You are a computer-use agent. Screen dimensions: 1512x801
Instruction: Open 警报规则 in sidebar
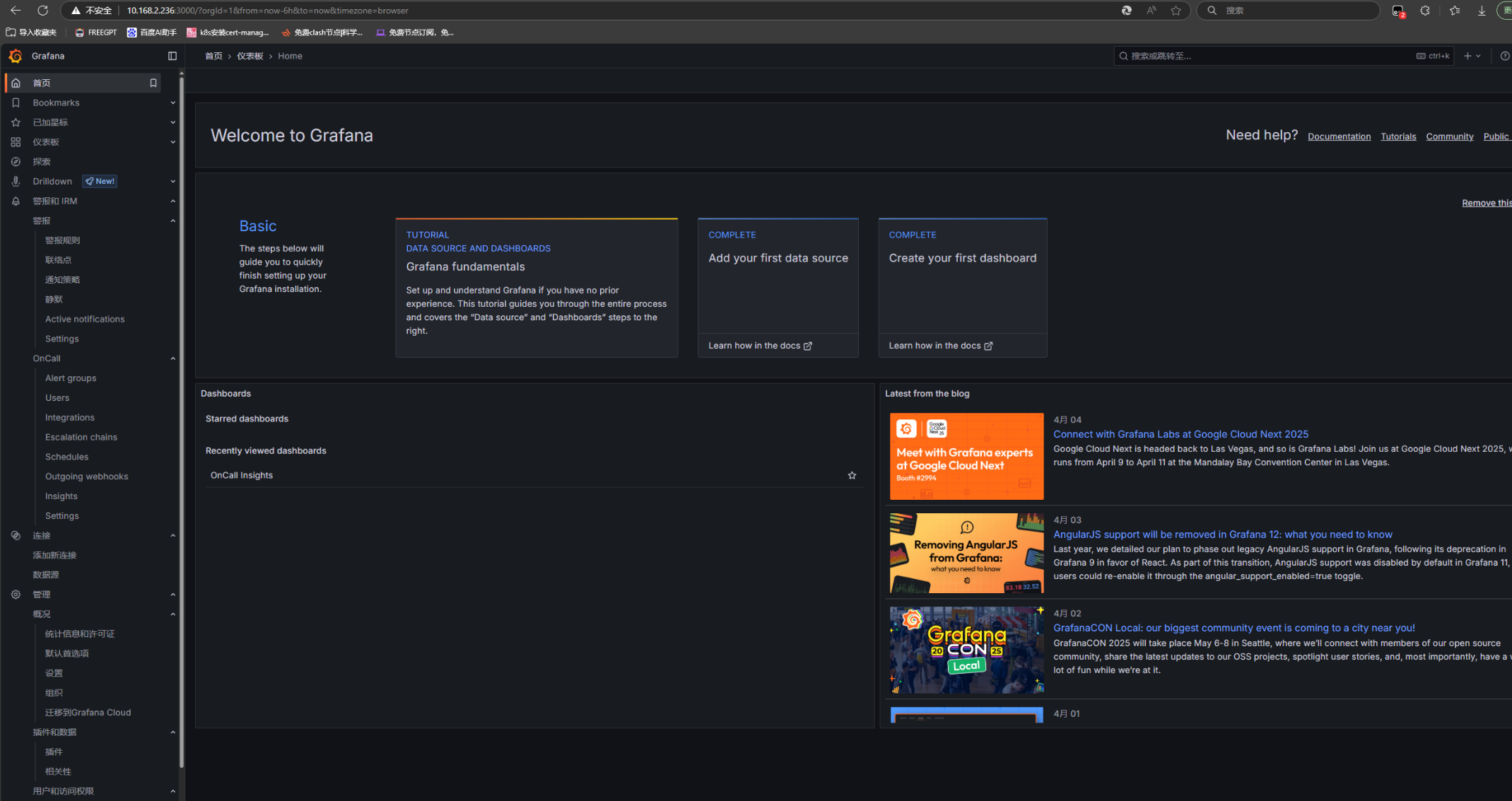click(63, 240)
